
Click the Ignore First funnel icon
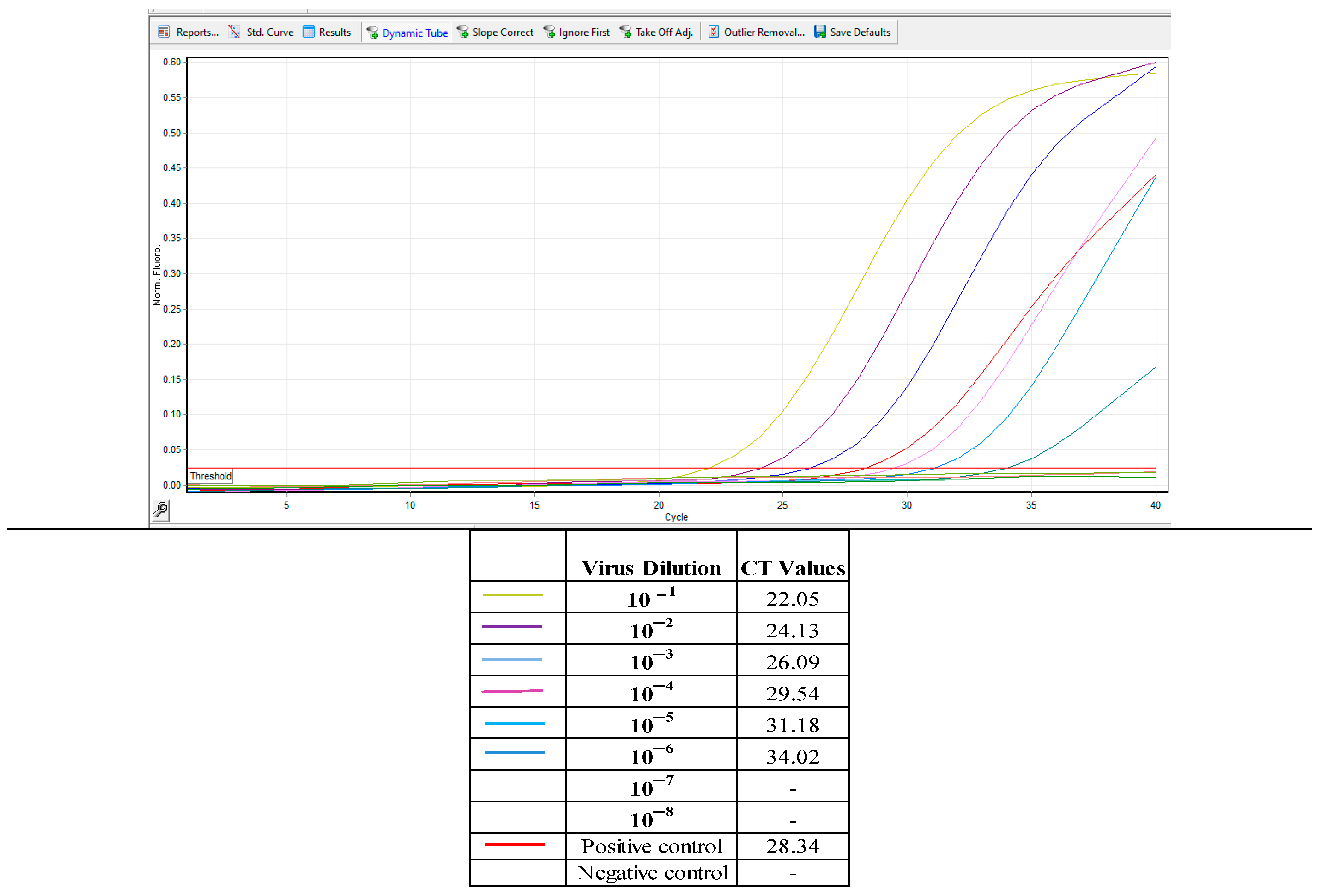click(549, 32)
